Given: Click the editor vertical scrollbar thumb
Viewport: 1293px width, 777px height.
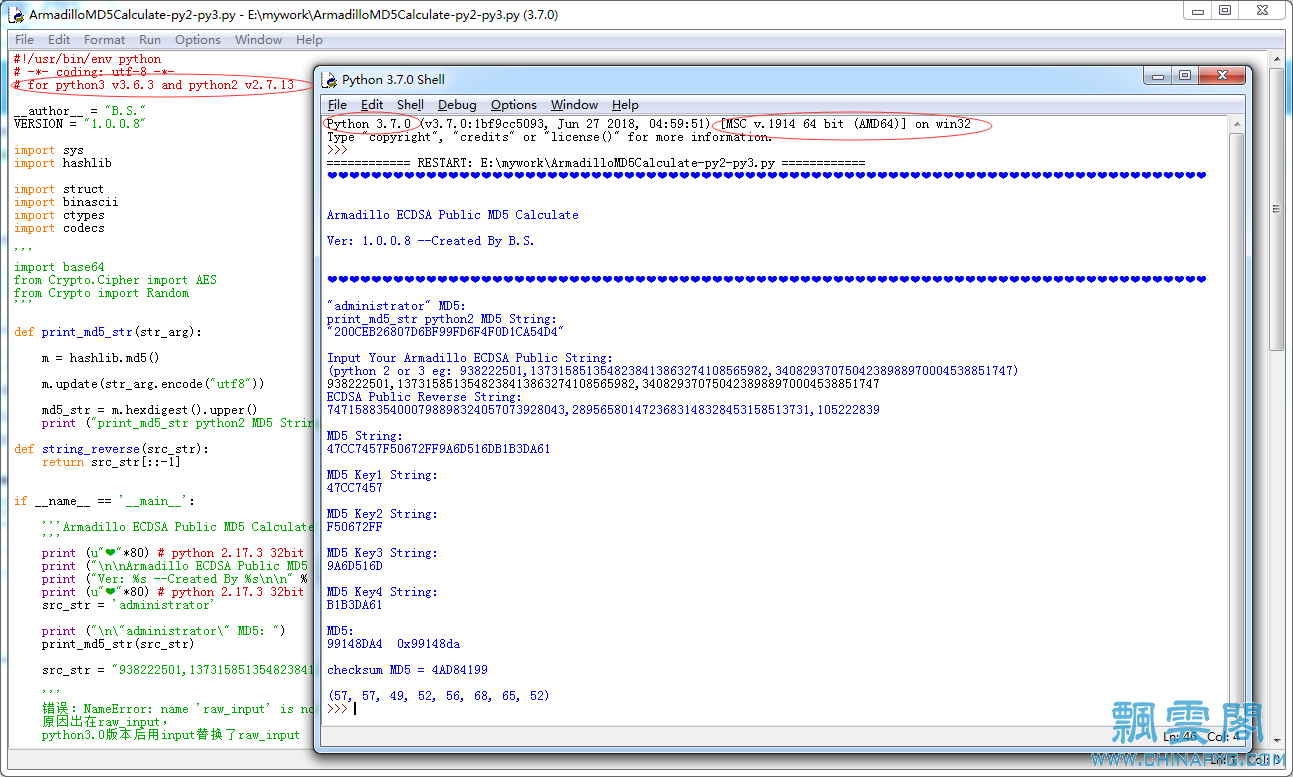Looking at the screenshot, I should pos(1277,210).
